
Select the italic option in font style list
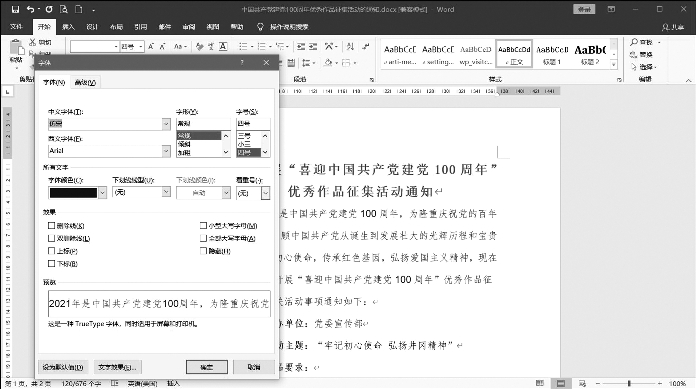coord(198,144)
